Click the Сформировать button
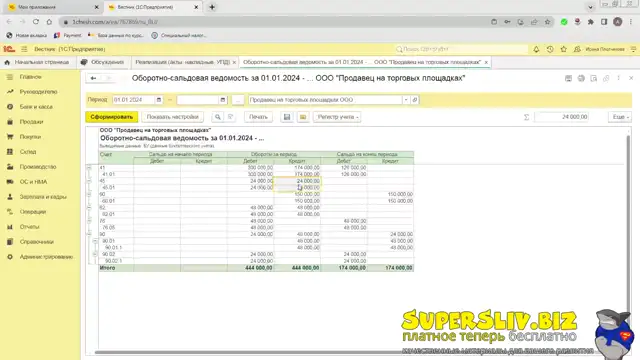 pyautogui.click(x=111, y=117)
